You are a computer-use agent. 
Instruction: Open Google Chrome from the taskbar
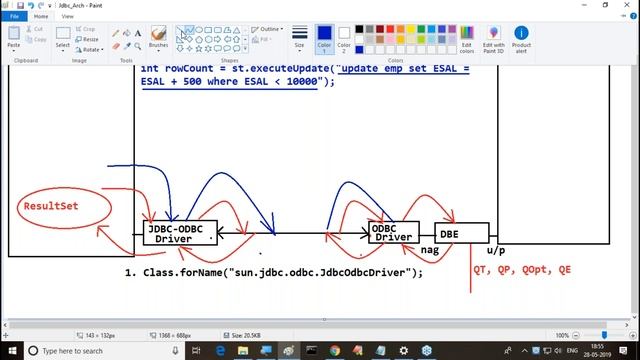point(335,351)
